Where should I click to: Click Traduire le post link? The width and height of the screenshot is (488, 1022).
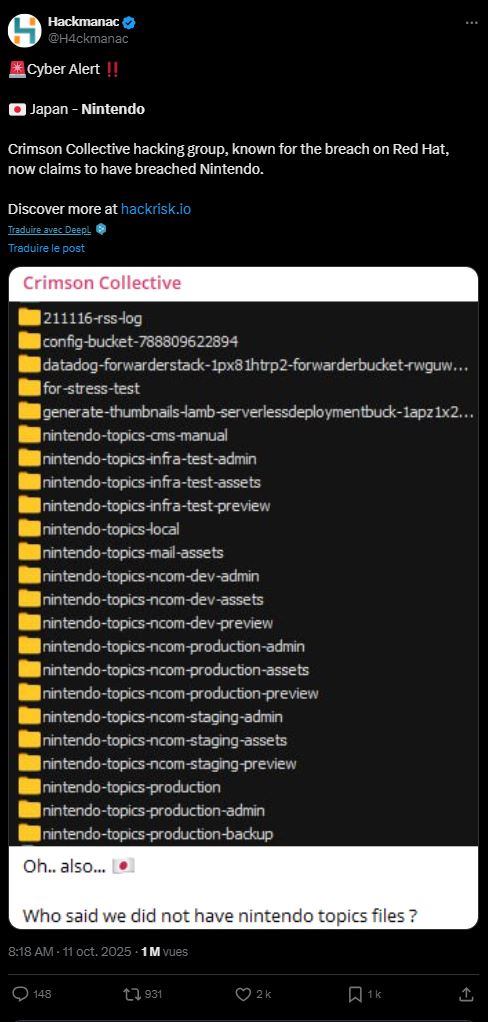coord(46,248)
